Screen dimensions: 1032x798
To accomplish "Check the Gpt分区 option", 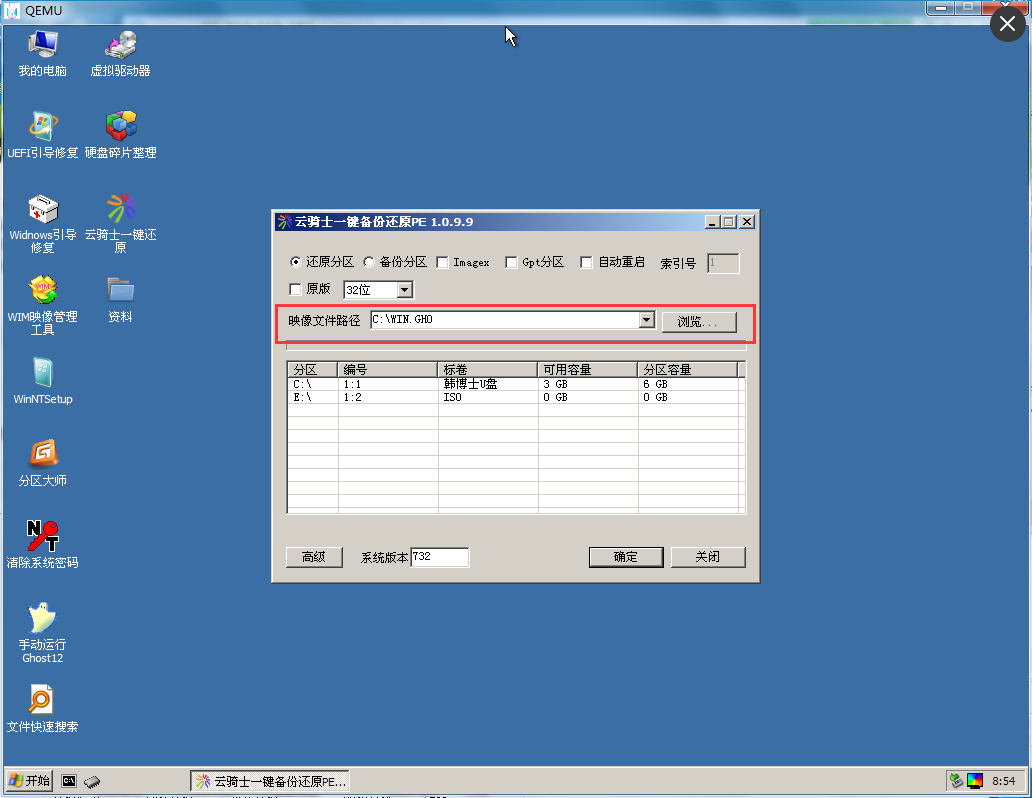I will click(x=510, y=261).
